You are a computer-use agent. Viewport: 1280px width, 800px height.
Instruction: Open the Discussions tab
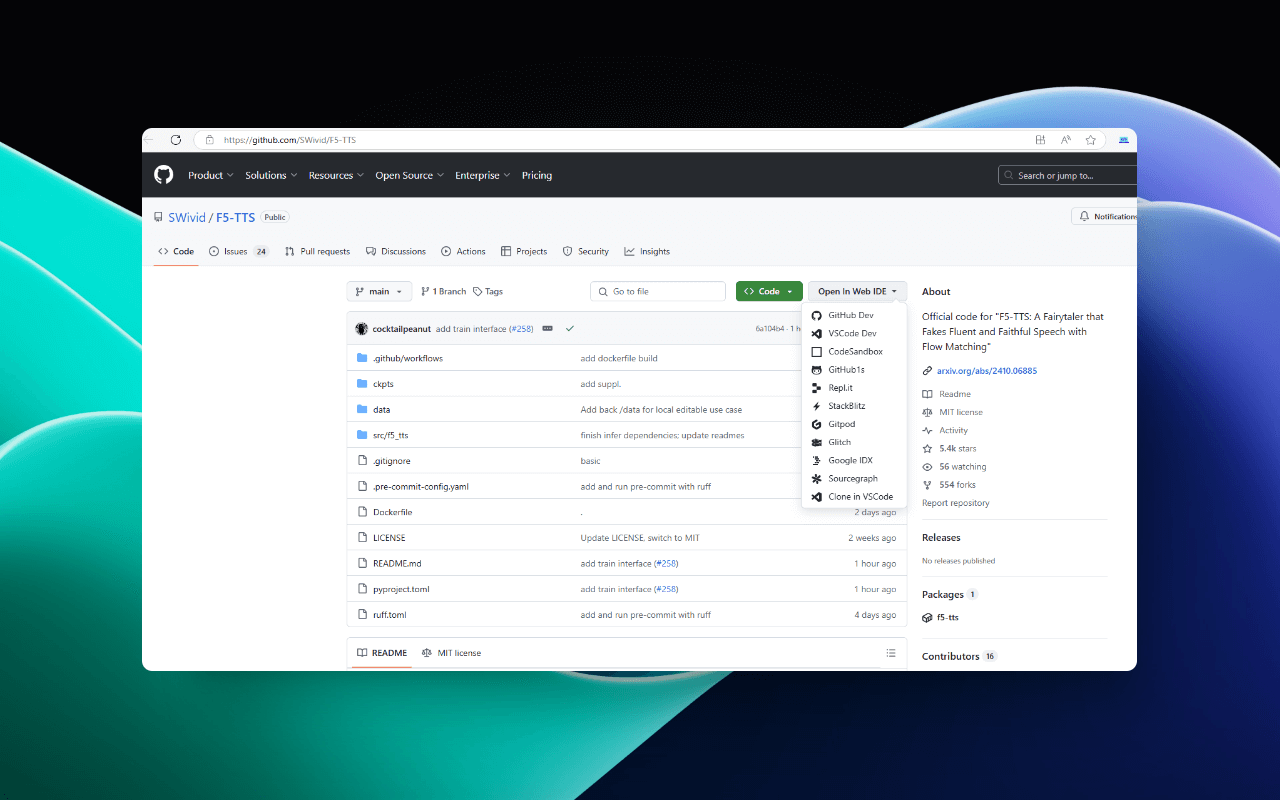[395, 251]
